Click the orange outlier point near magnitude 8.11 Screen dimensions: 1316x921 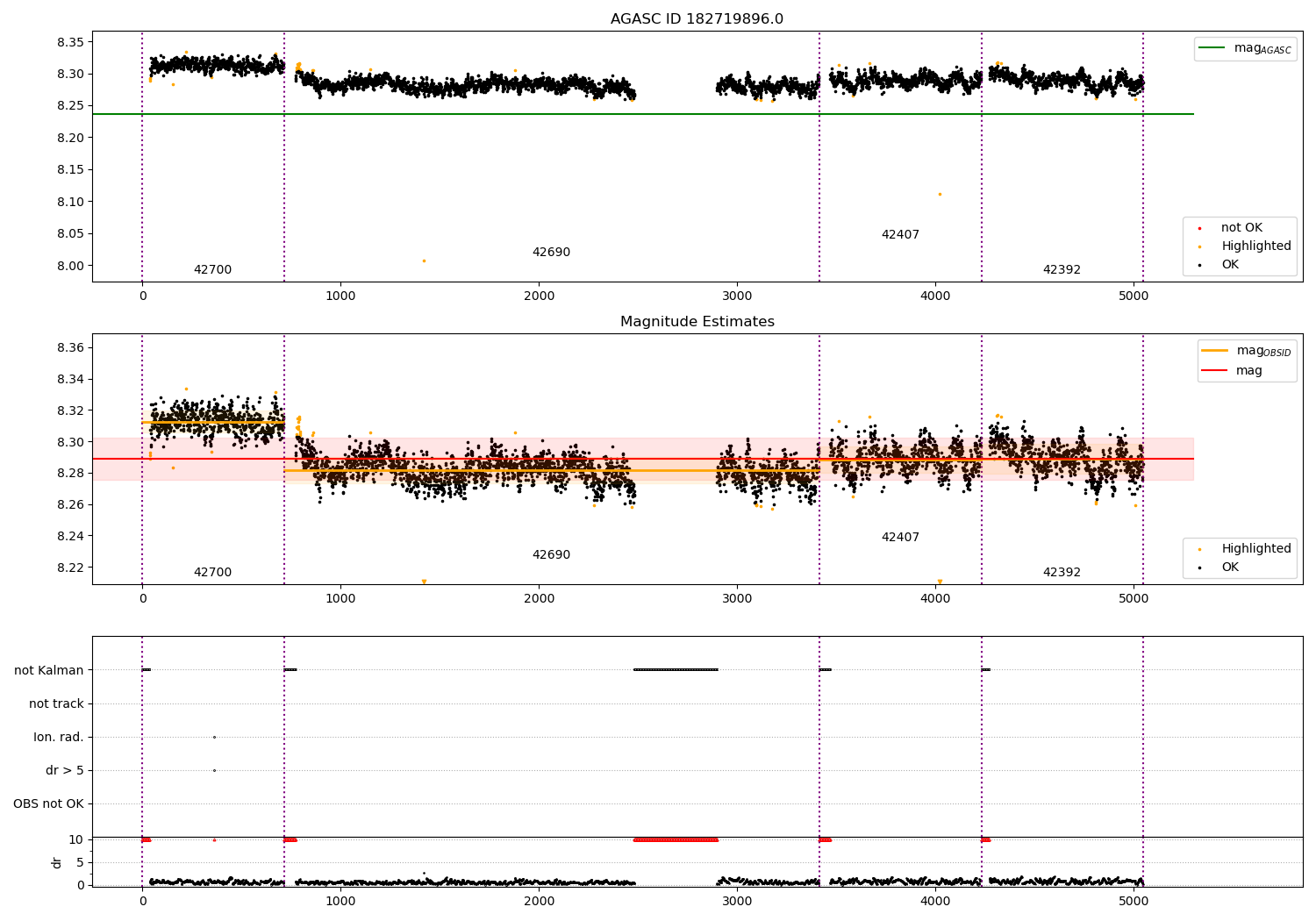point(940,194)
